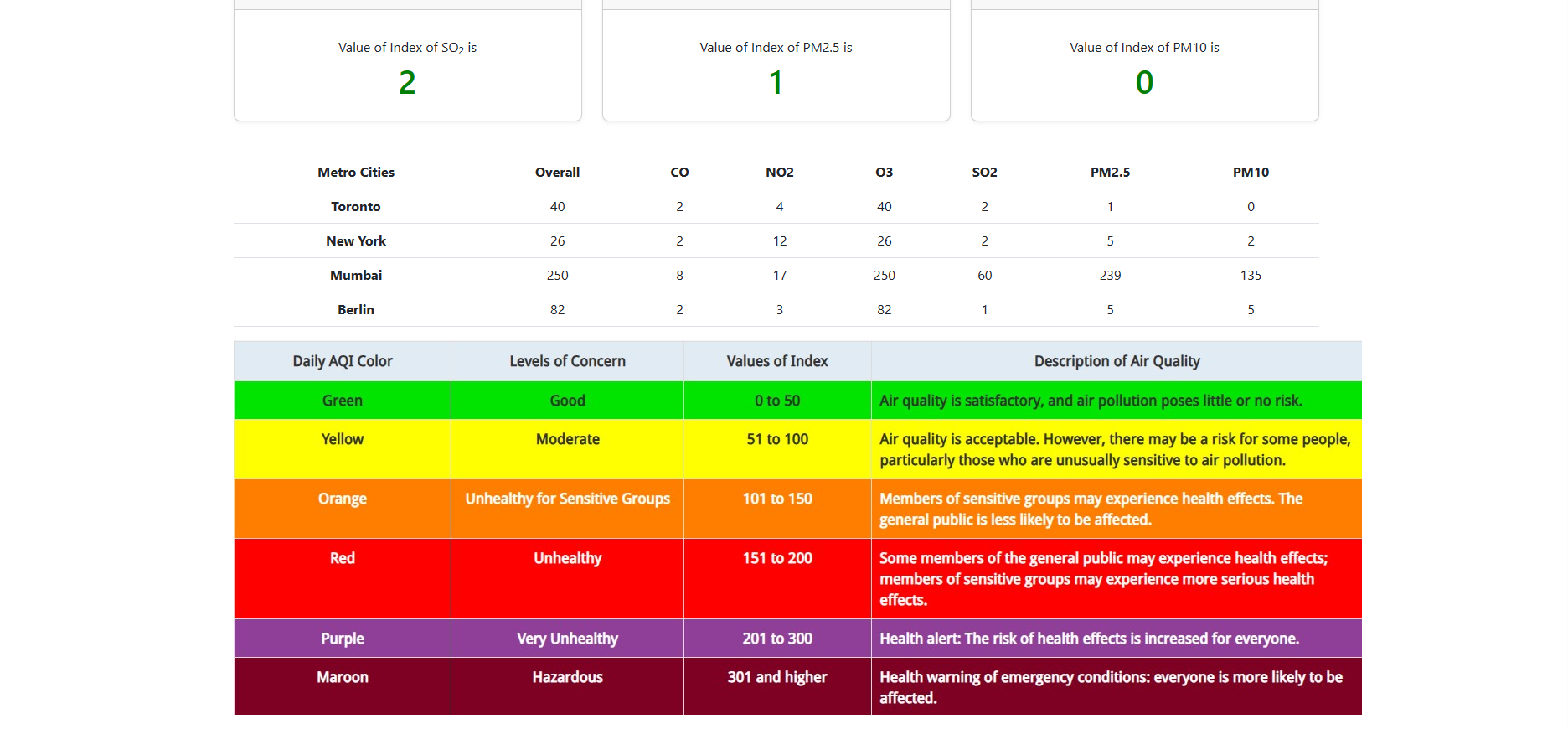Select 'Value of Index of PM10 is' label
The height and width of the screenshot is (729, 1568).
point(1144,48)
